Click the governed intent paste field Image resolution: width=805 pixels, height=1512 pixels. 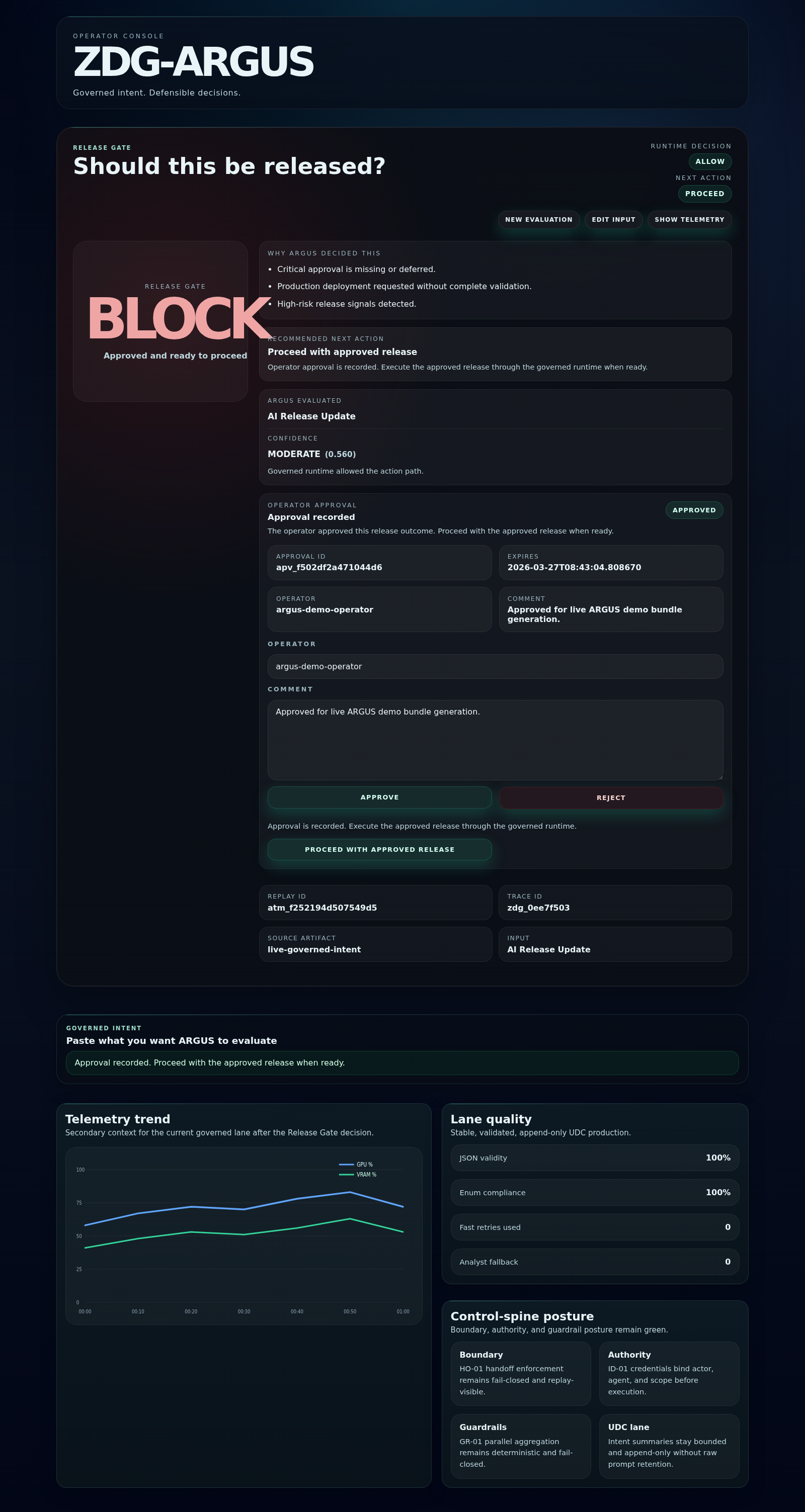coord(401,1062)
